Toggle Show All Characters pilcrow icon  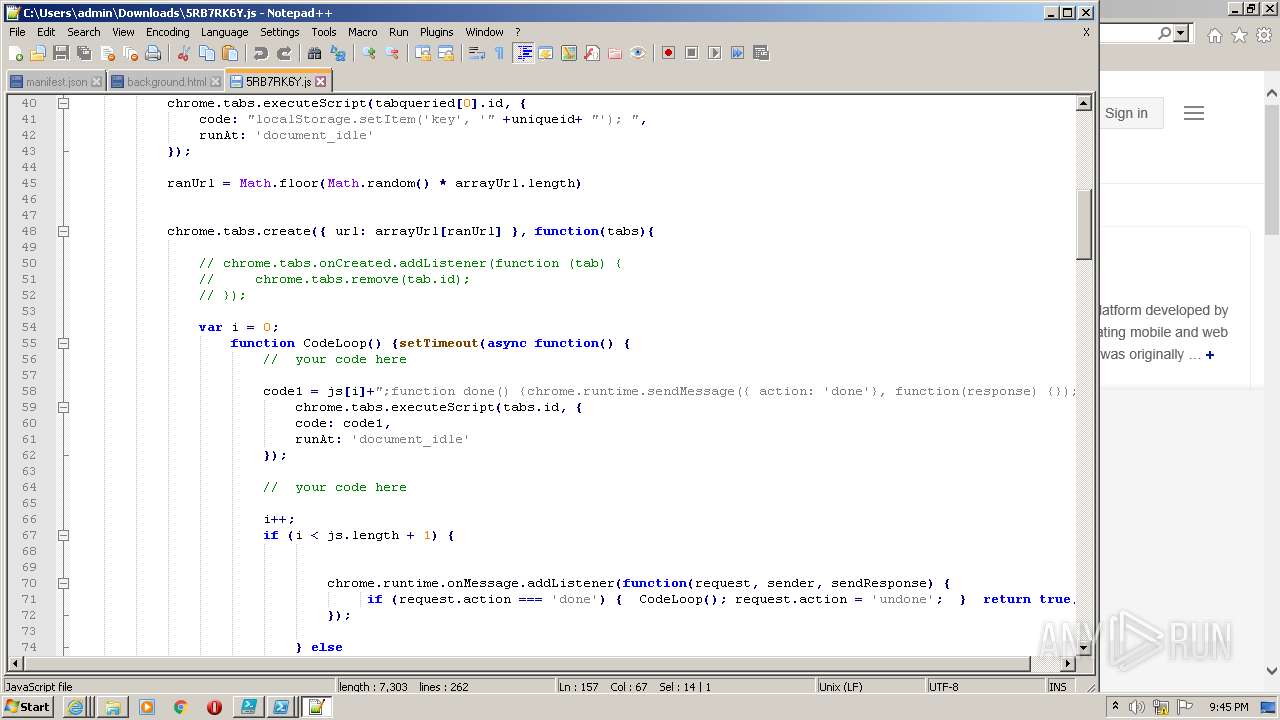tap(500, 53)
